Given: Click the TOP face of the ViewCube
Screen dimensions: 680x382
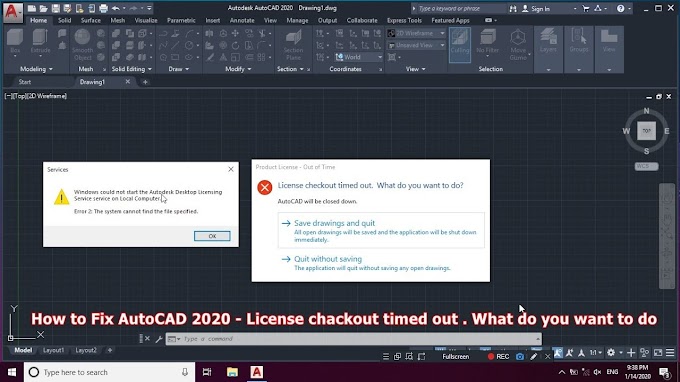Looking at the screenshot, I should [x=646, y=131].
